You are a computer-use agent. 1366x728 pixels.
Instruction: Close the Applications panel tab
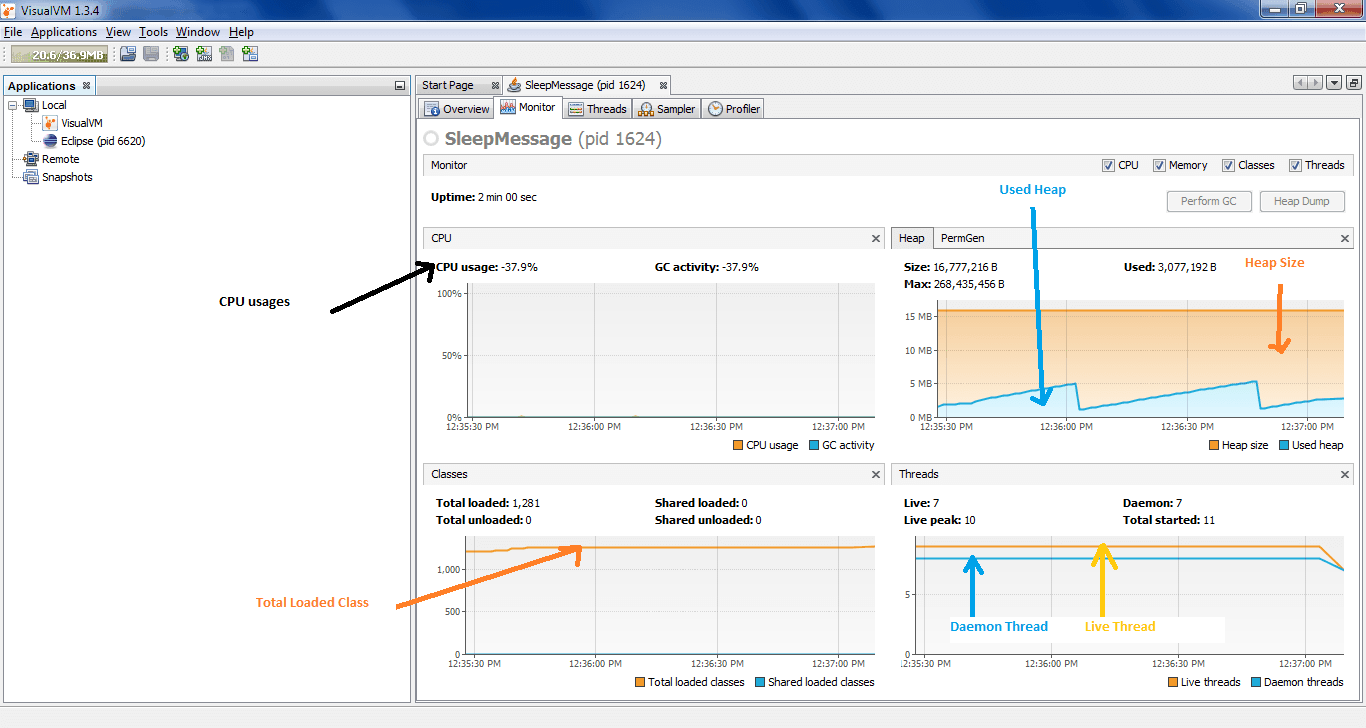pos(86,86)
